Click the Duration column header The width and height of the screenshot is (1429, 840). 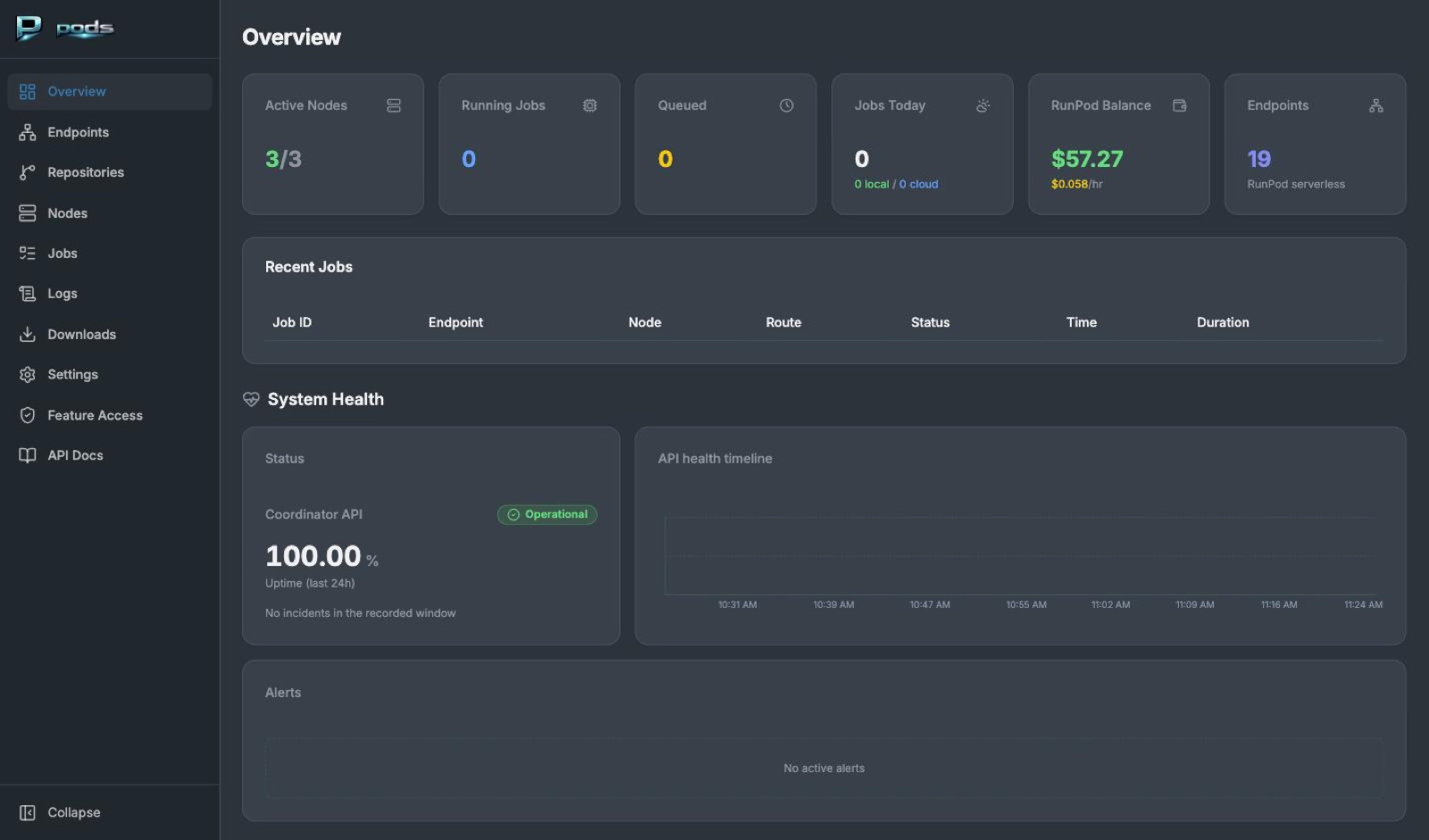pos(1223,322)
